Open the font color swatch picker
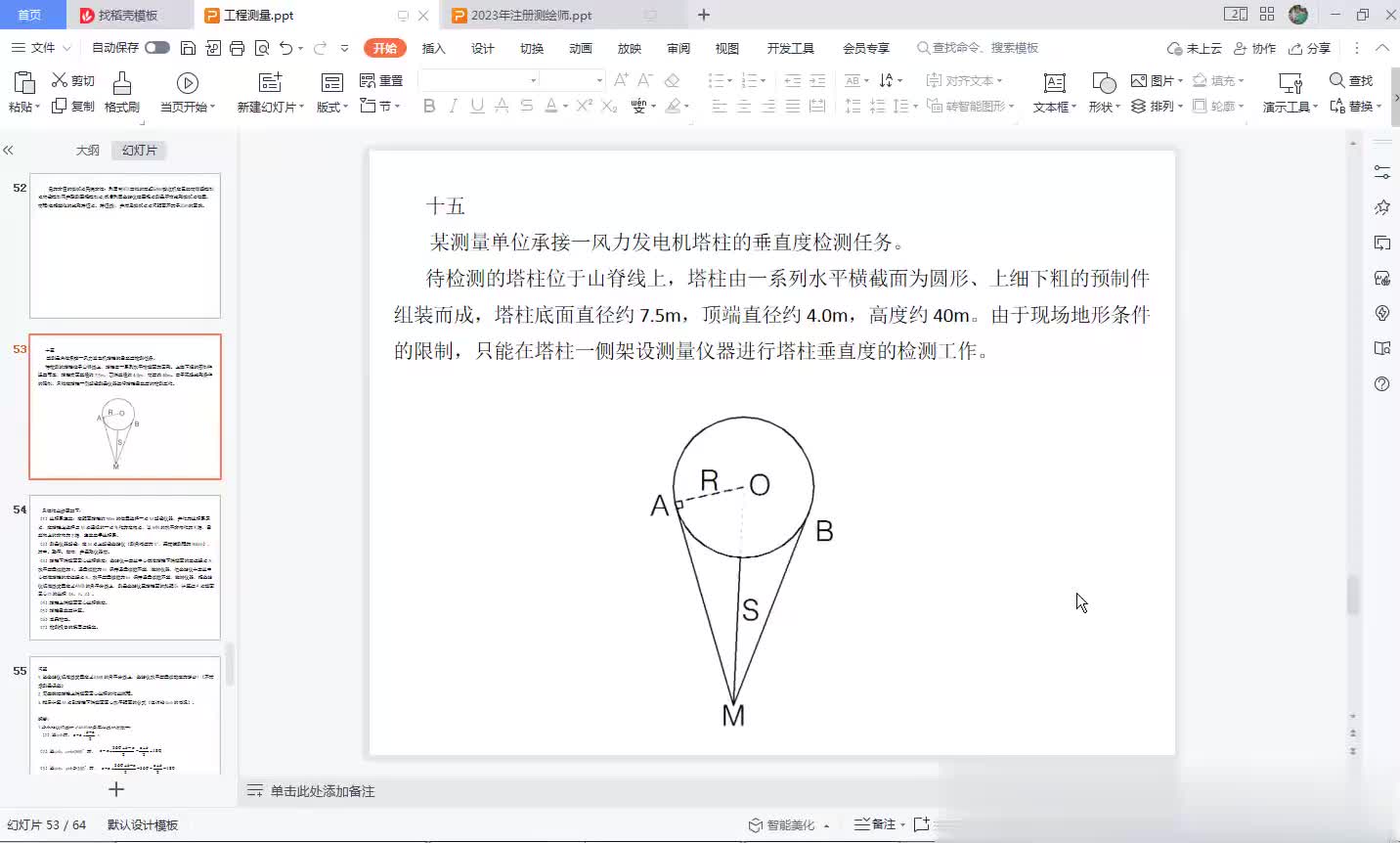1400x843 pixels. coord(566,106)
